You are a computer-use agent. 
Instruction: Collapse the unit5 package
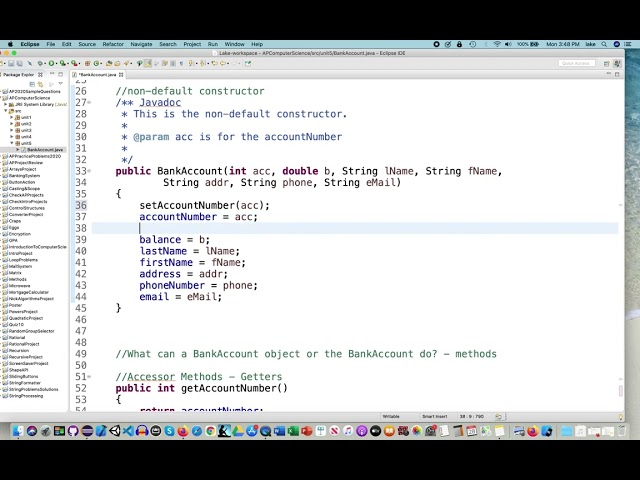point(12,143)
